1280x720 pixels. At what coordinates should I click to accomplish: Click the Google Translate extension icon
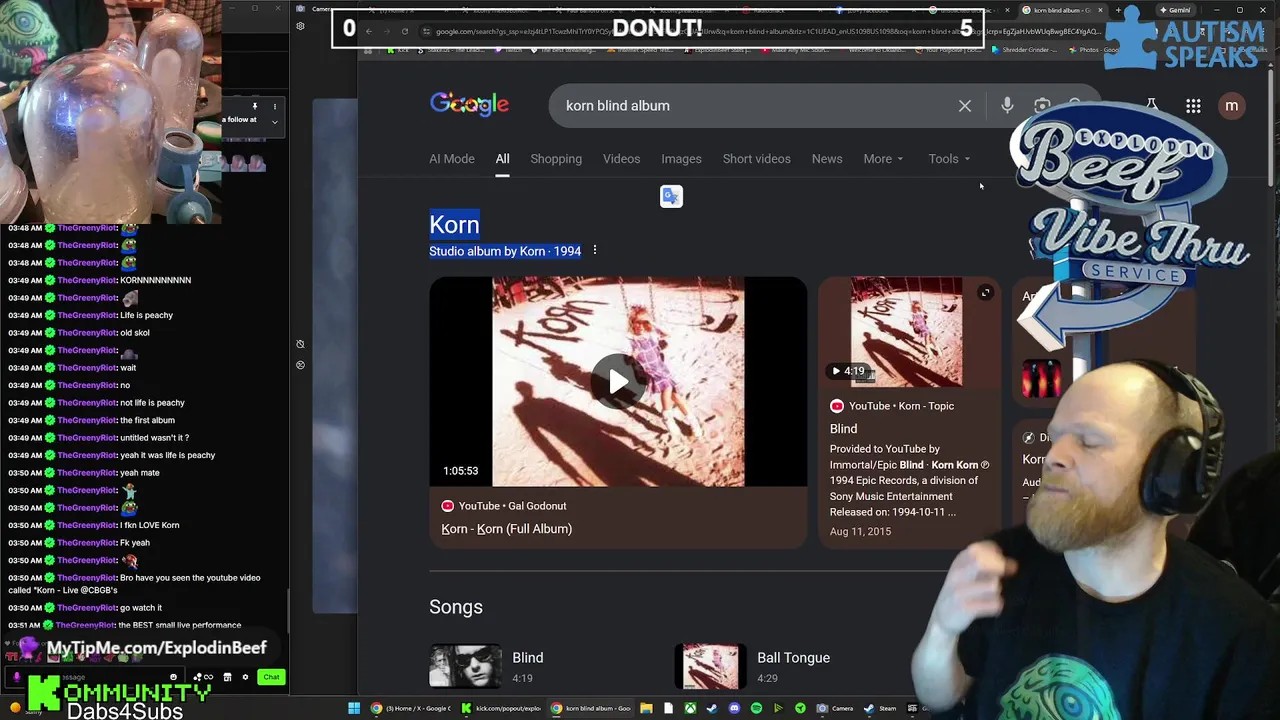(x=671, y=196)
